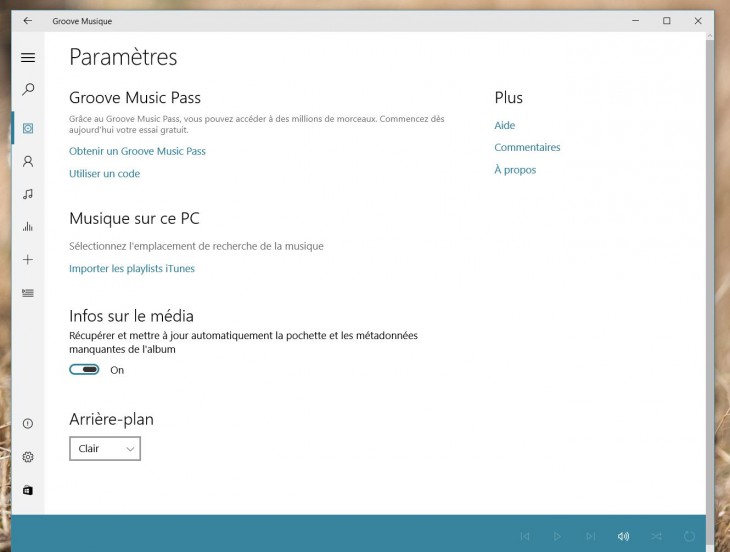Image resolution: width=730 pixels, height=552 pixels.
Task: Create new playlist with plus icon
Action: pos(28,260)
